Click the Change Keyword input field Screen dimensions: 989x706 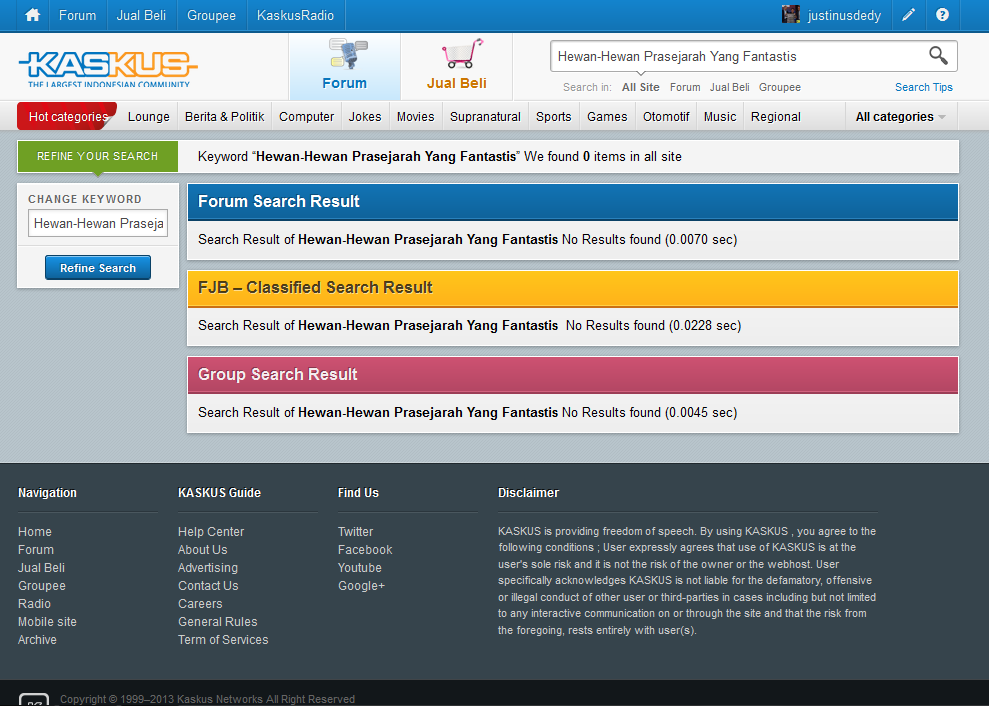(x=98, y=223)
